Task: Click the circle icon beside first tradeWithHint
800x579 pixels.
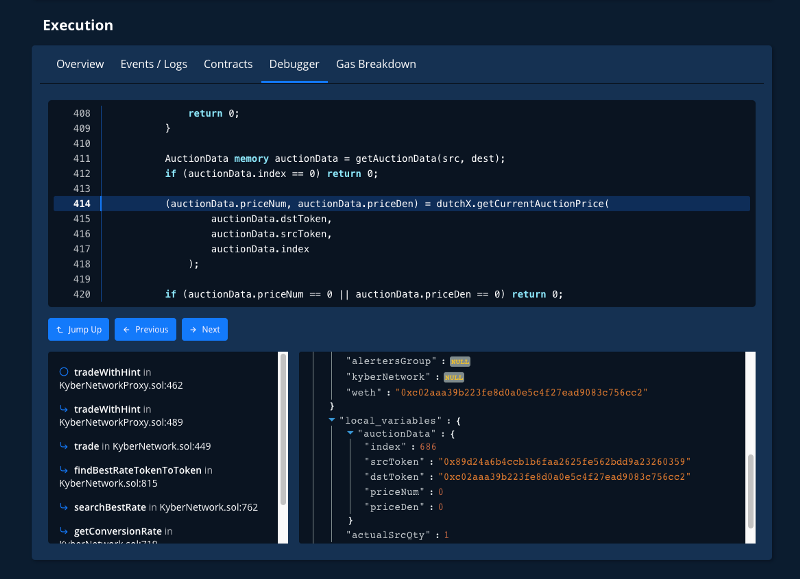Action: pyautogui.click(x=64, y=372)
